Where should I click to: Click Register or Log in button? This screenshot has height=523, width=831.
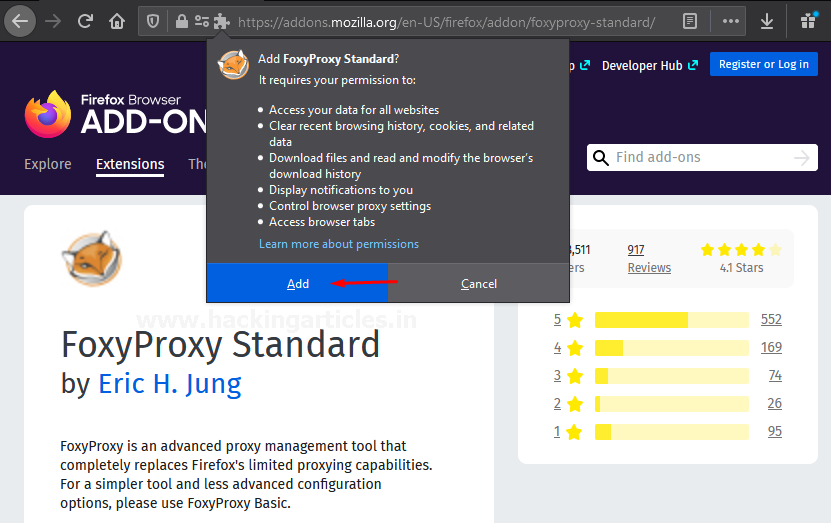coord(764,64)
